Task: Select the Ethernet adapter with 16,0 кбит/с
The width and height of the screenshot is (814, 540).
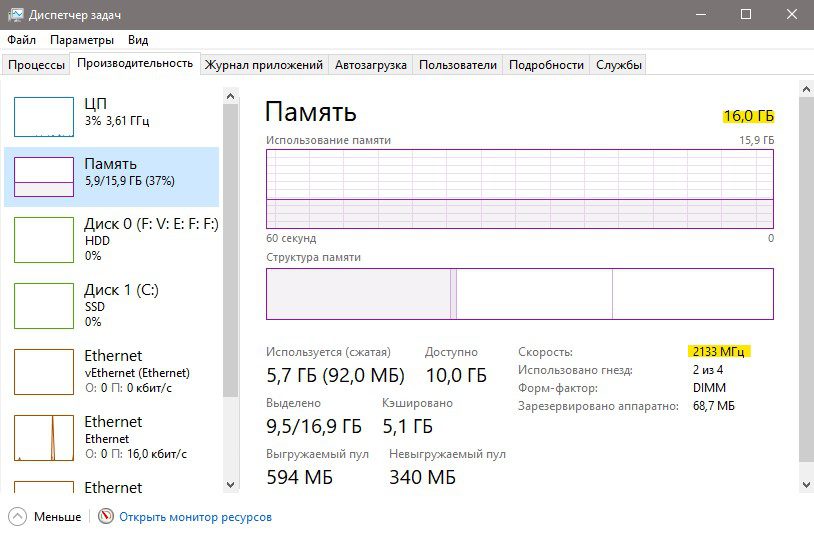Action: 44,438
